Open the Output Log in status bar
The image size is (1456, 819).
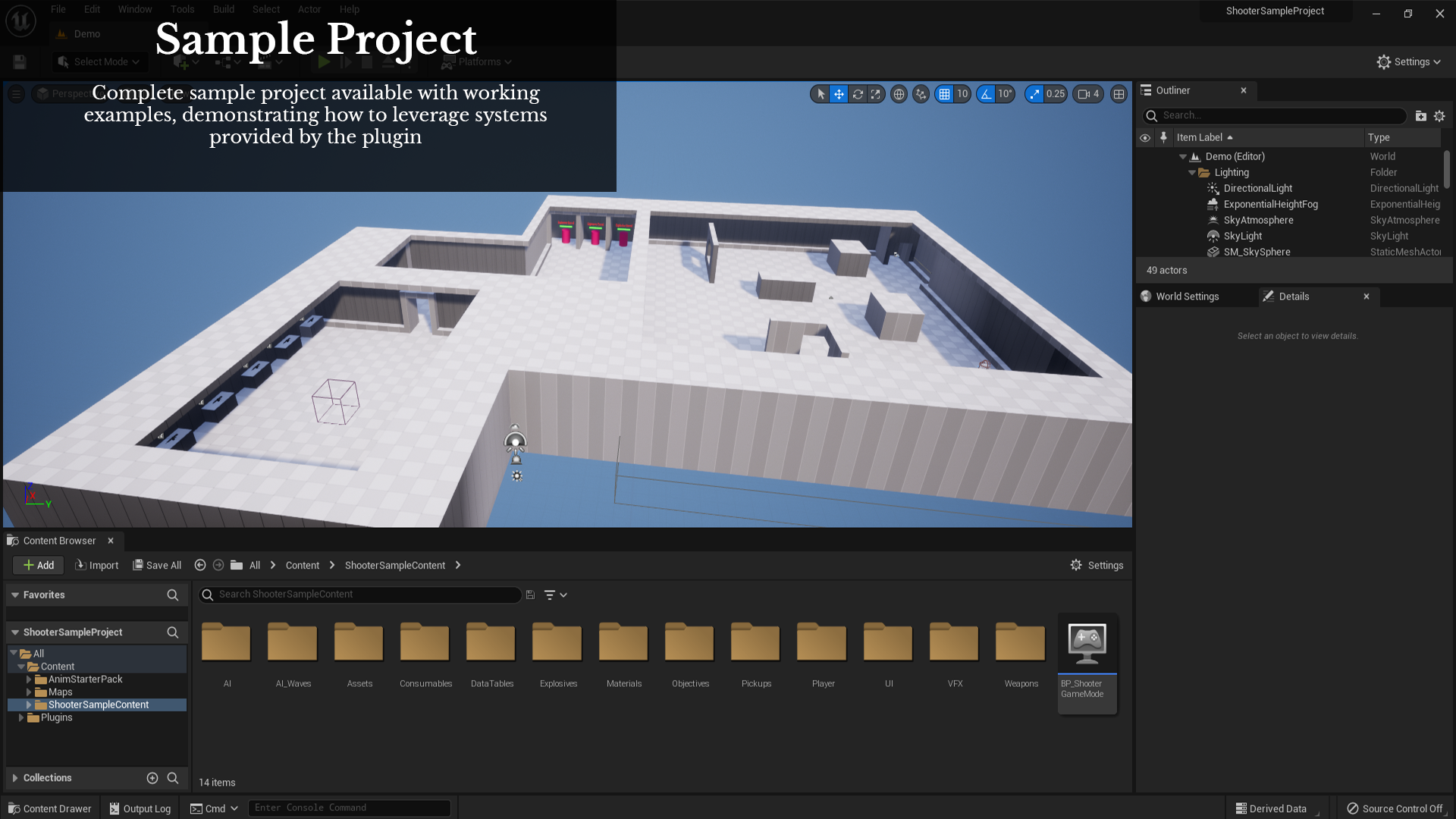pos(140,808)
